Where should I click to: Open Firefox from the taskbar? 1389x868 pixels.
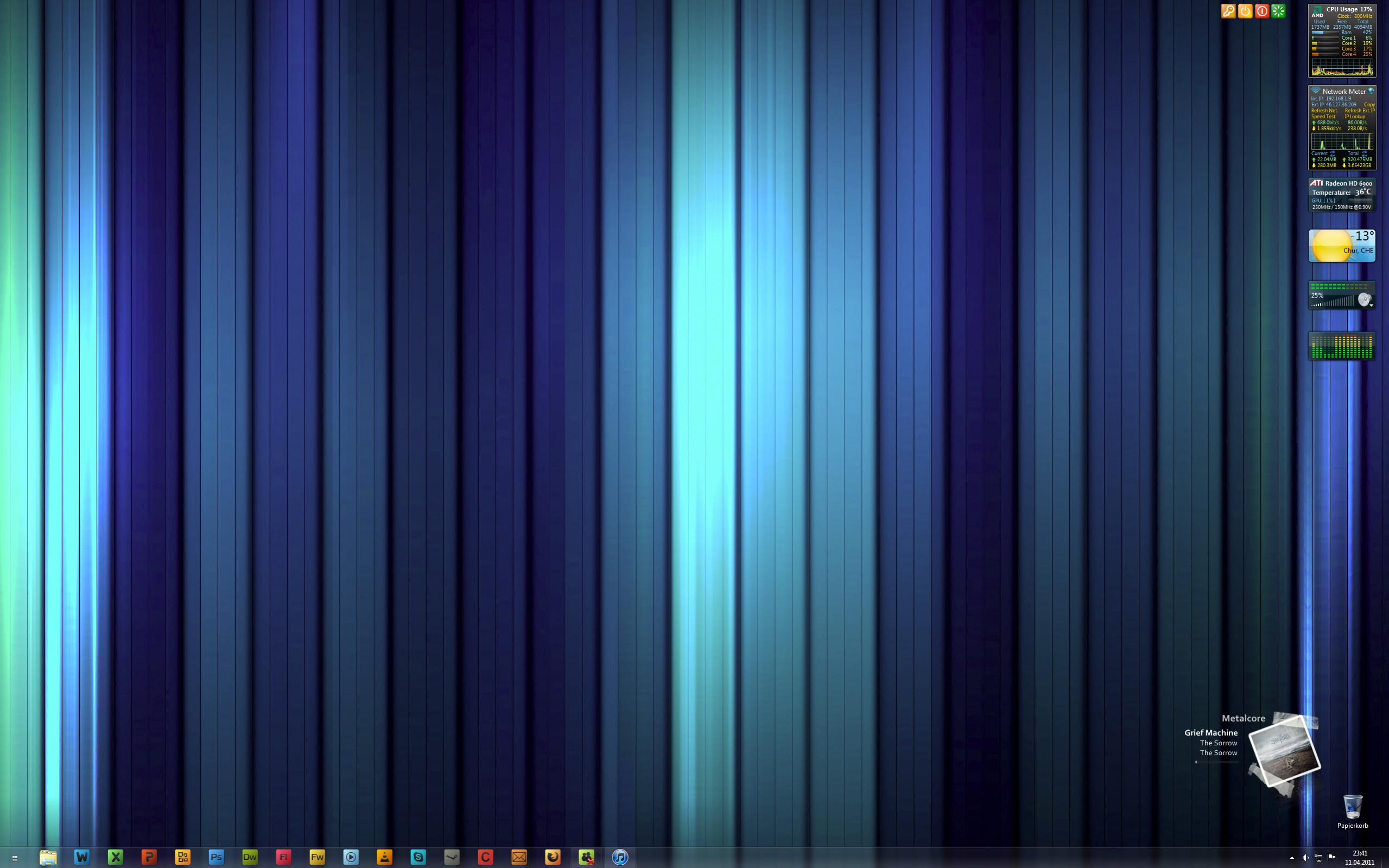[x=553, y=857]
